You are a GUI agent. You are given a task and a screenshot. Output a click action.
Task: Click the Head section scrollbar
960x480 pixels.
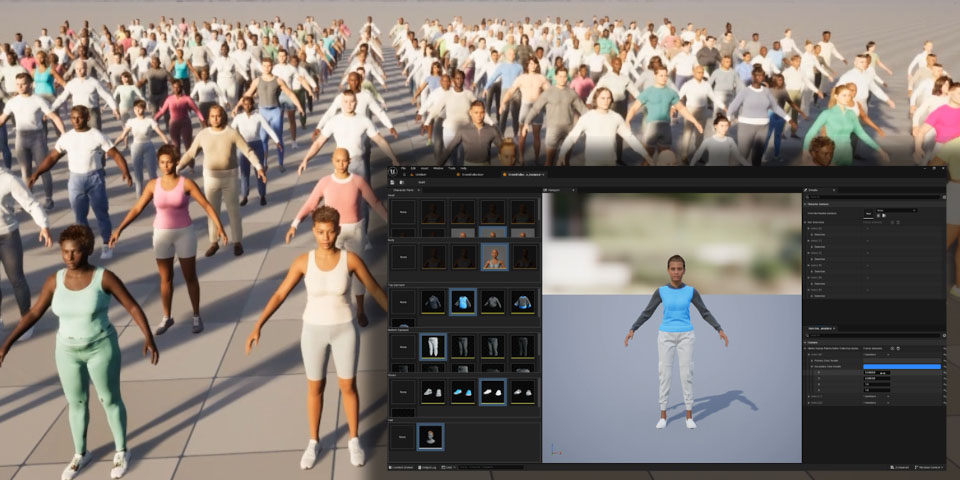pos(539,209)
